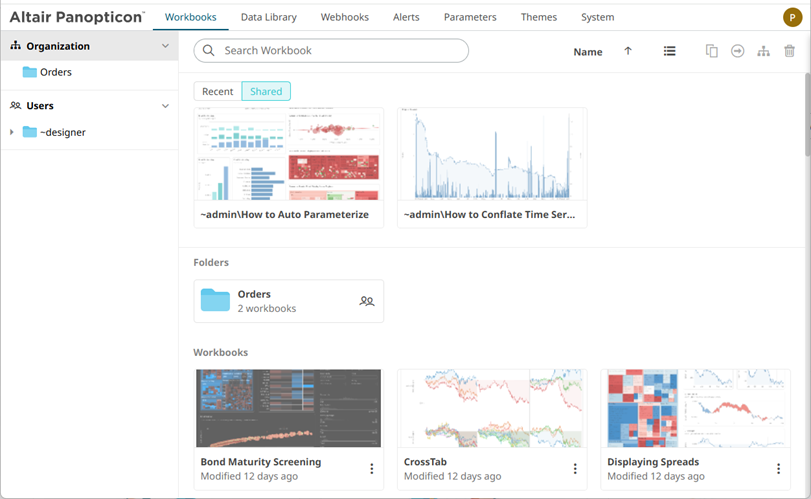Click the copy workbook icon in toolbar
This screenshot has height=499, width=811.
tap(712, 51)
